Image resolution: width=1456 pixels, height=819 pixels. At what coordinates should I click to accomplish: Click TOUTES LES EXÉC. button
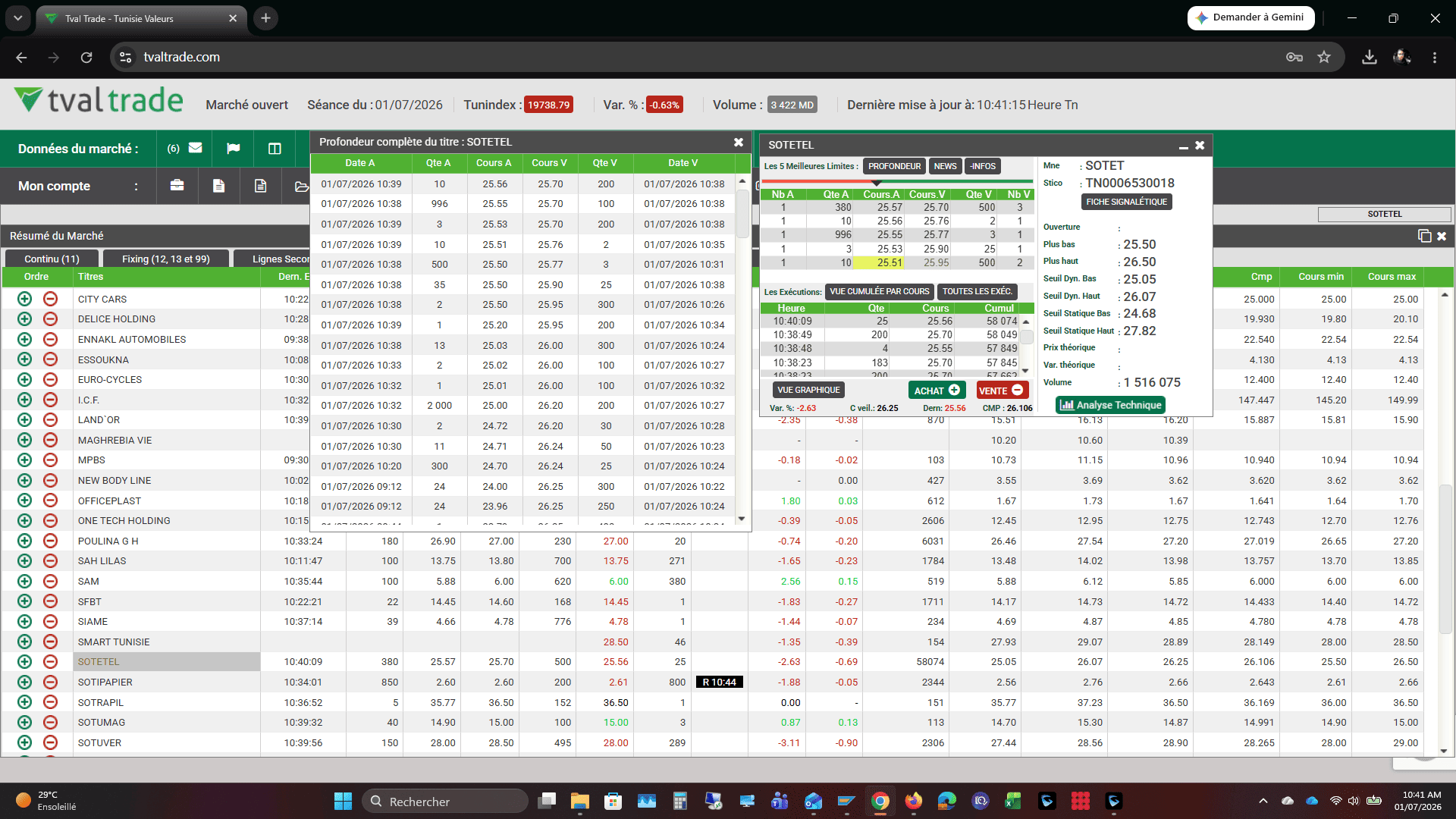977,291
